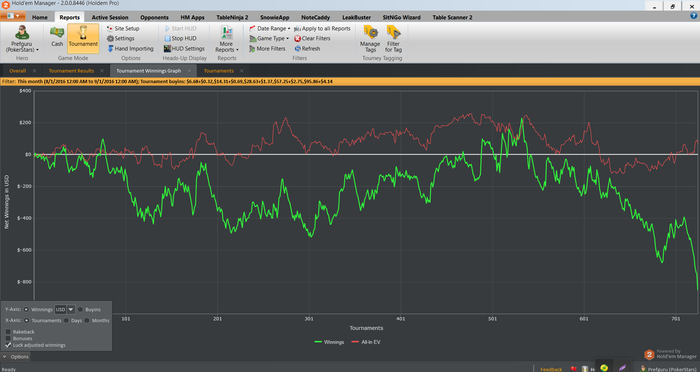Close the Overall report tab

click(x=34, y=71)
